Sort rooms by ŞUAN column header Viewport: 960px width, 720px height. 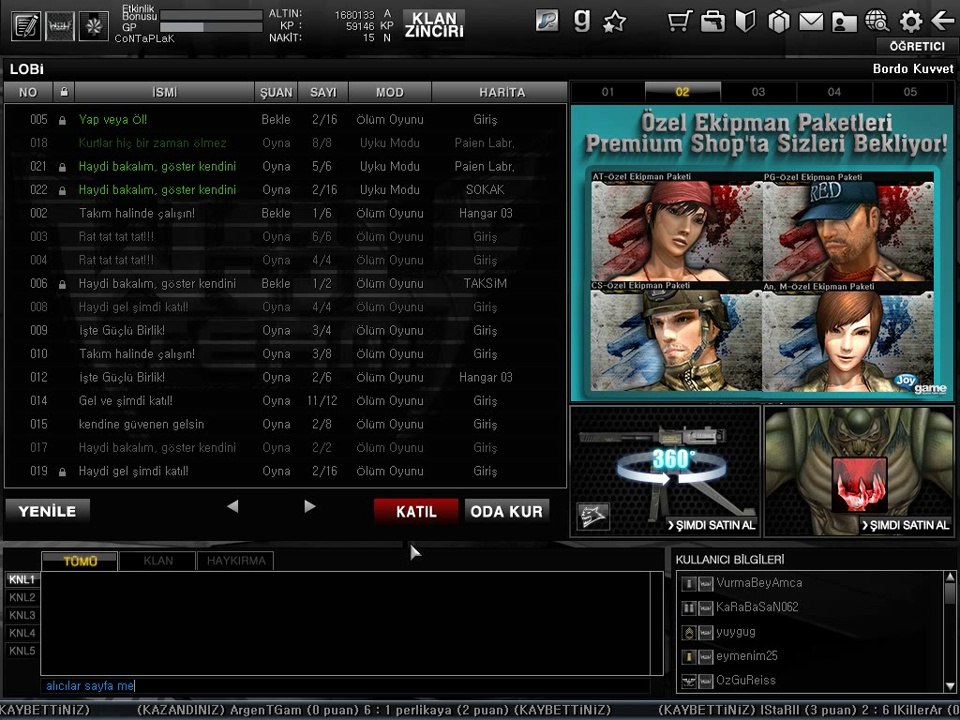tap(276, 92)
